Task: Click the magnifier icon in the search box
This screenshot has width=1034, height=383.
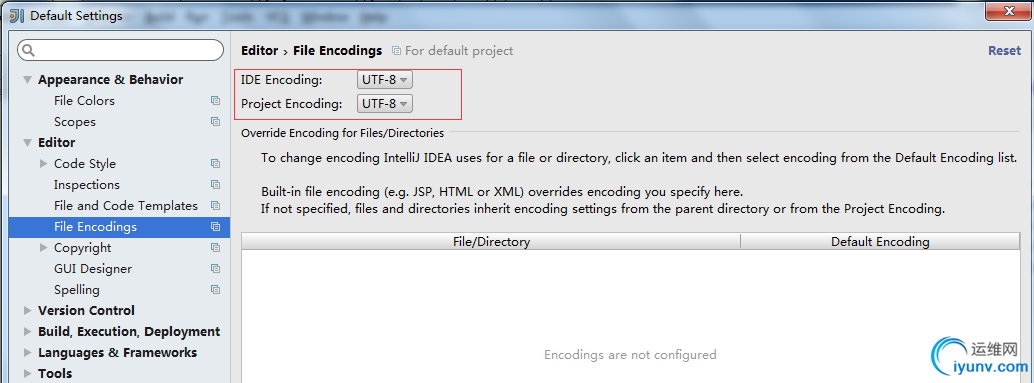Action: [29, 51]
